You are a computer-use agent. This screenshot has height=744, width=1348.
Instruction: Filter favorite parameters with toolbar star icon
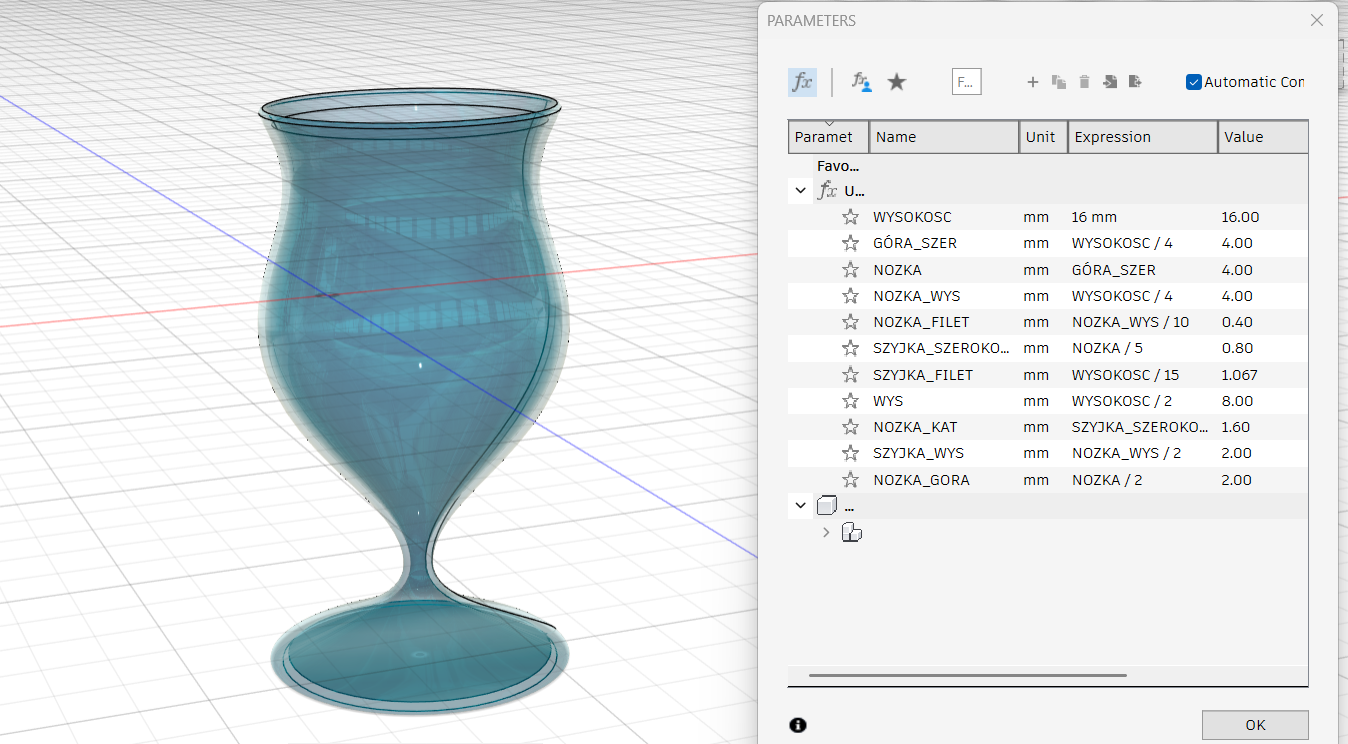tap(897, 82)
